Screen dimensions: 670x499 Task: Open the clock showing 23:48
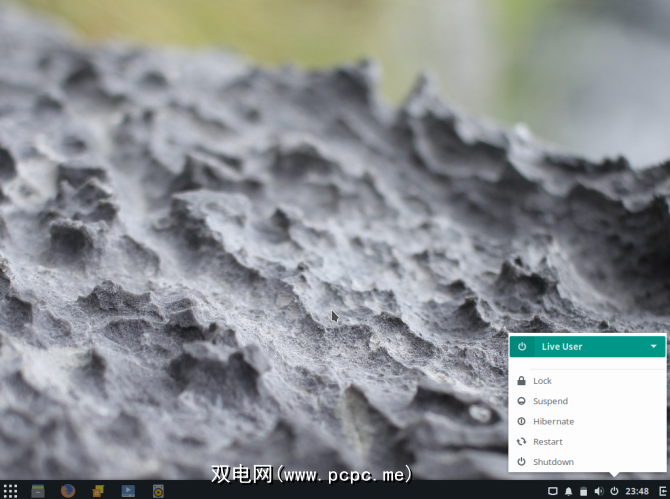pyautogui.click(x=637, y=491)
